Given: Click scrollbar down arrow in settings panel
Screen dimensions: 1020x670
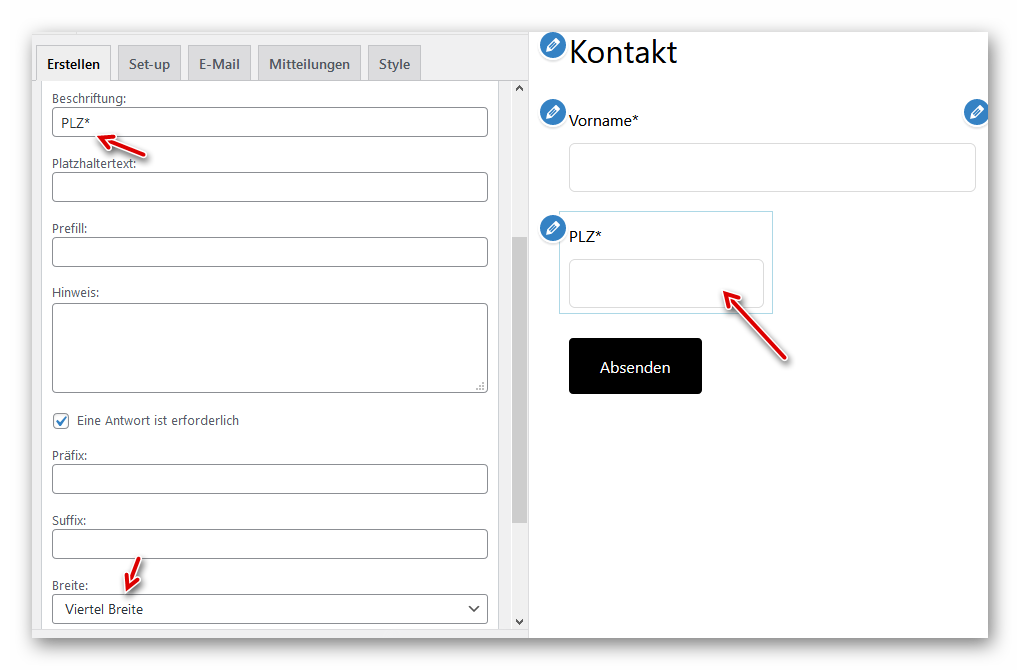Looking at the screenshot, I should pyautogui.click(x=519, y=621).
